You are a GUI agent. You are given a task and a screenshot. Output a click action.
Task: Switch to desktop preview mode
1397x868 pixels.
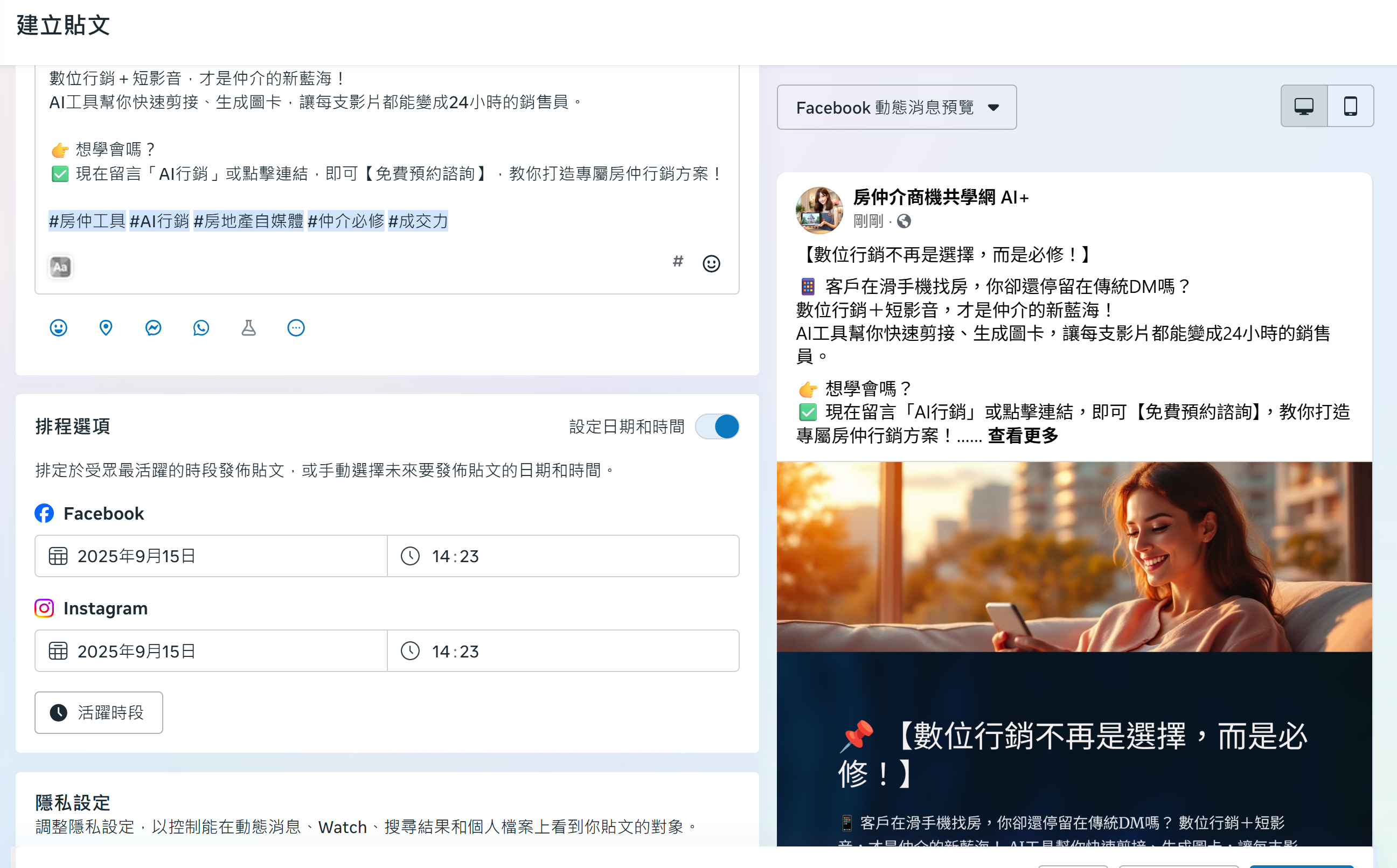pyautogui.click(x=1304, y=106)
